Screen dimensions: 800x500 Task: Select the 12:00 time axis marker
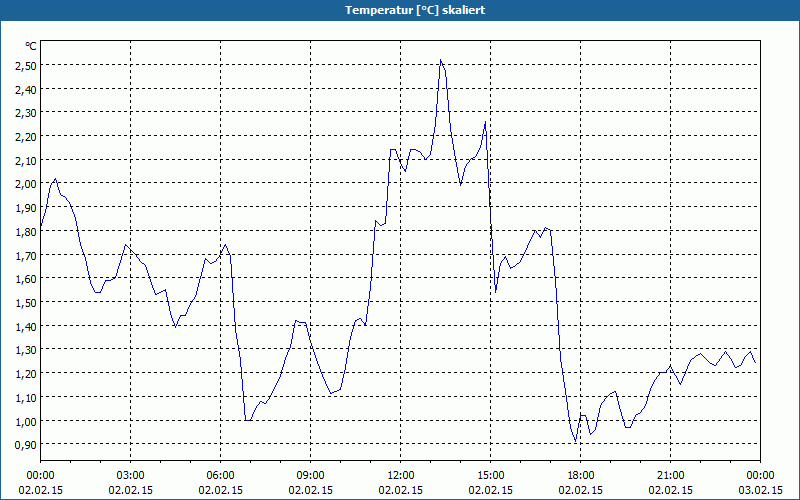[x=401, y=476]
